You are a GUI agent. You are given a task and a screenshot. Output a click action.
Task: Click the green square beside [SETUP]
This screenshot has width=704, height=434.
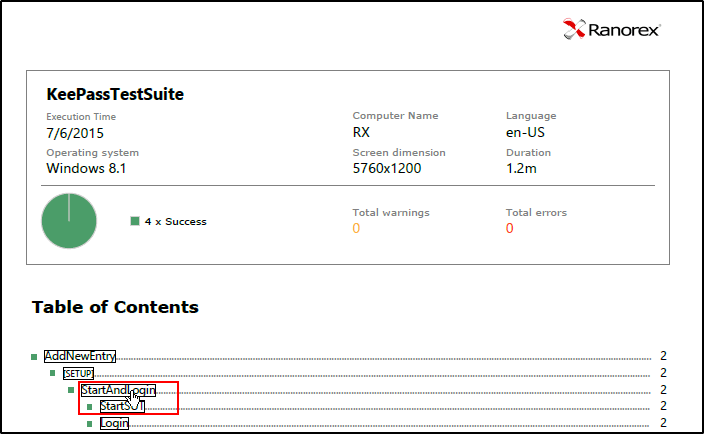click(x=53, y=373)
